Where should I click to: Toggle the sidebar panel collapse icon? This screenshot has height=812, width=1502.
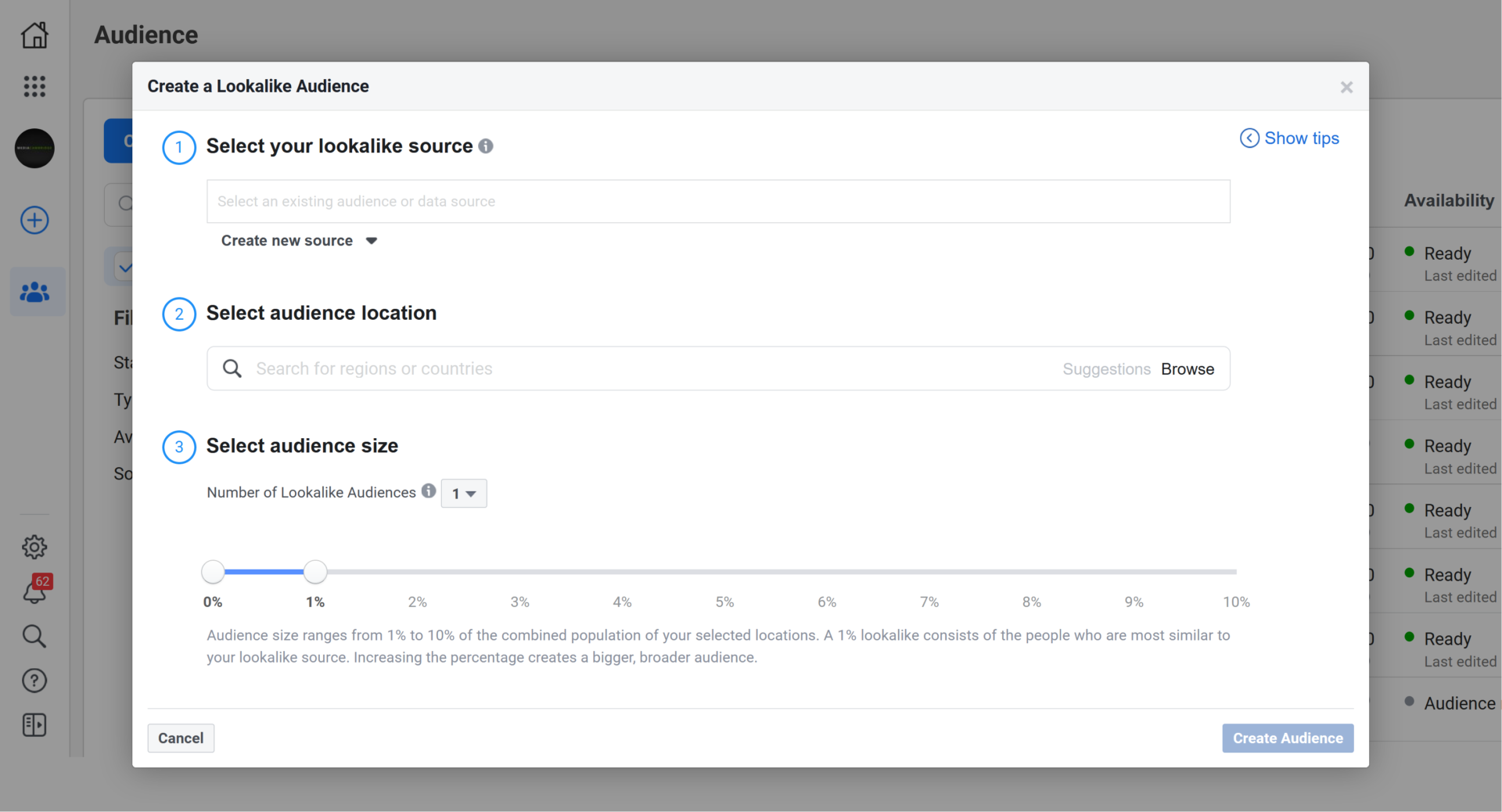point(34,725)
